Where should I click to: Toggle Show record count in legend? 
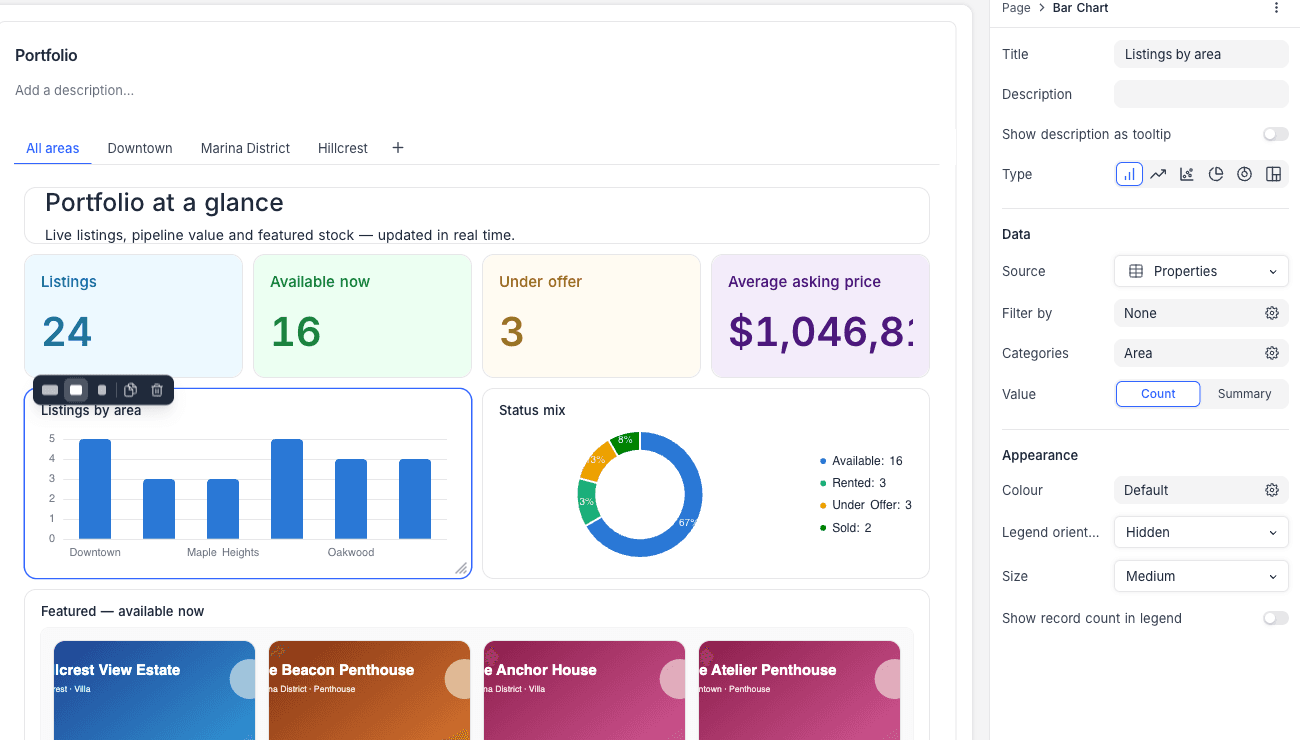(1275, 618)
